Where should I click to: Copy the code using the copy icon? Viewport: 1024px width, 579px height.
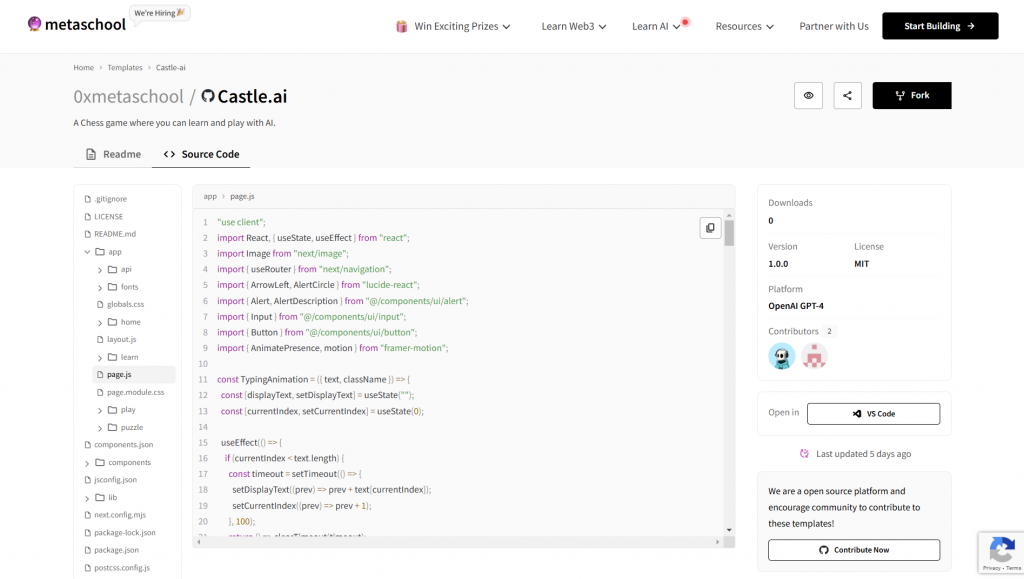tap(710, 228)
